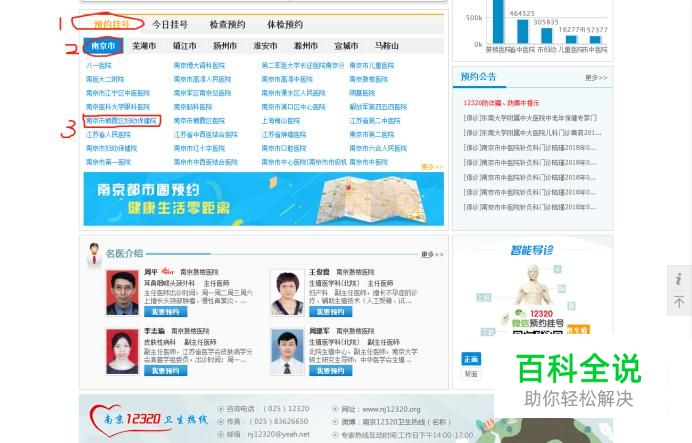Click the tallest bar in the chart

498,21
